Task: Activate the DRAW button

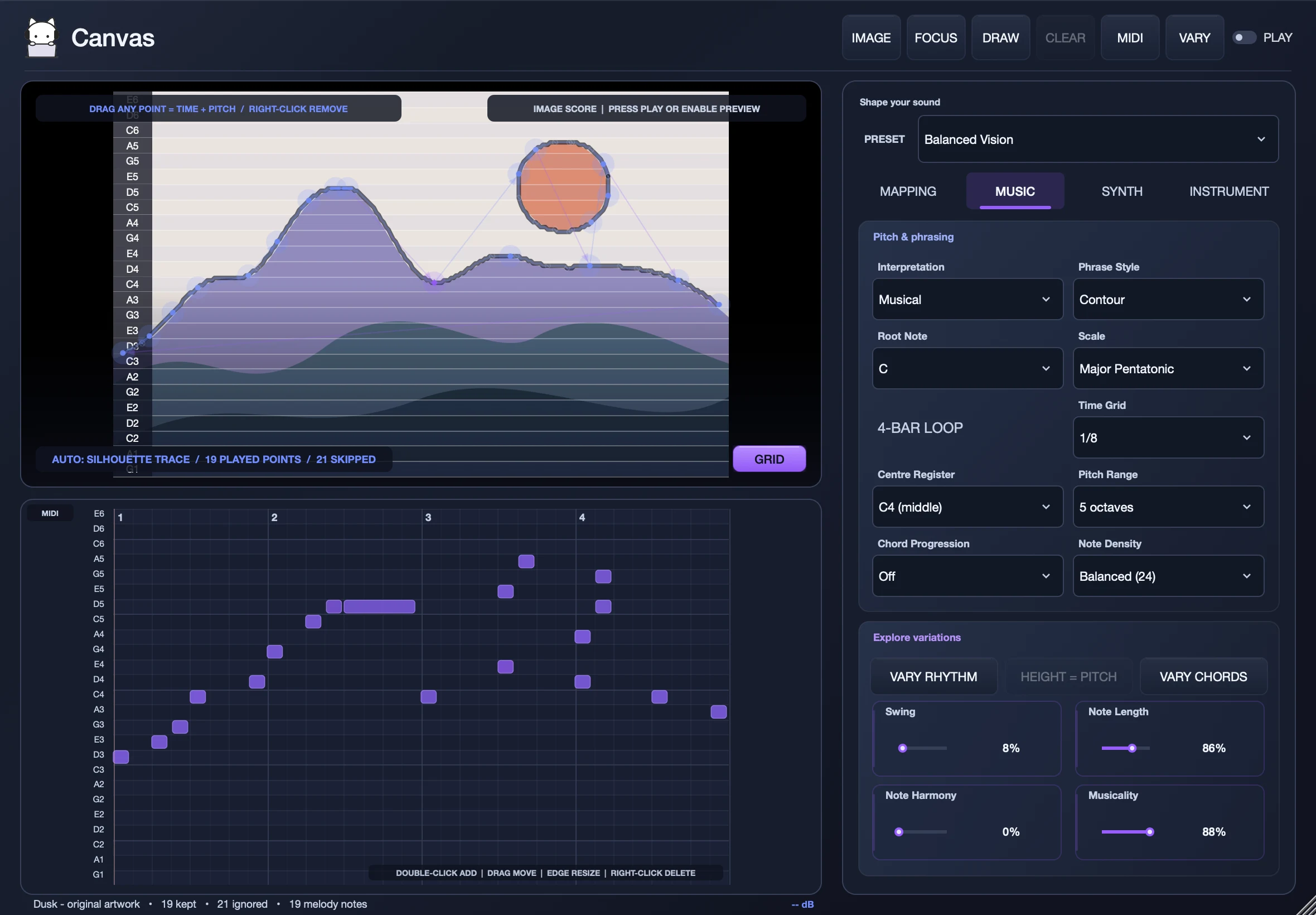Action: pos(1000,38)
